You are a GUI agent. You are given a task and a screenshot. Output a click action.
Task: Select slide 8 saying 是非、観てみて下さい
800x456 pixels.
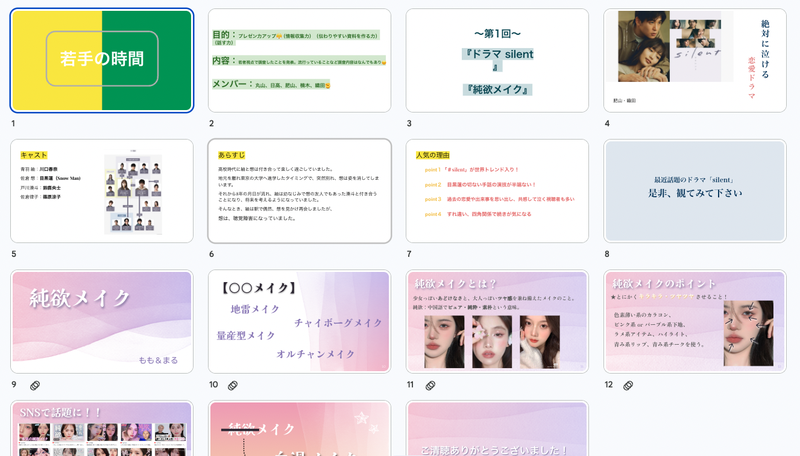tap(695, 191)
